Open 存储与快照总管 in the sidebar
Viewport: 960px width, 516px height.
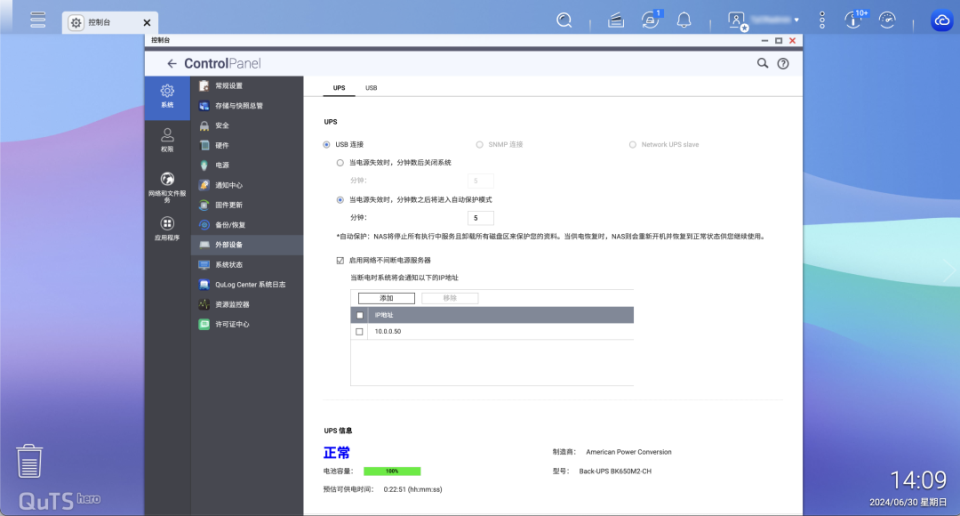(247, 106)
